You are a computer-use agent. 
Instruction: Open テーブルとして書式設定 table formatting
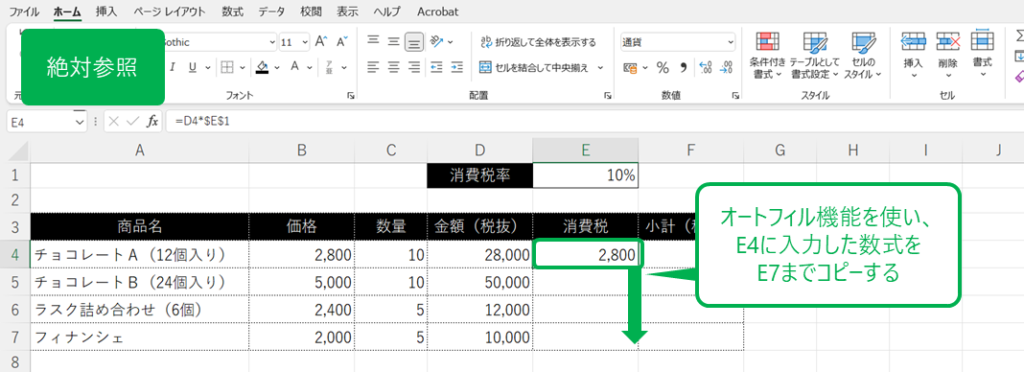814,55
